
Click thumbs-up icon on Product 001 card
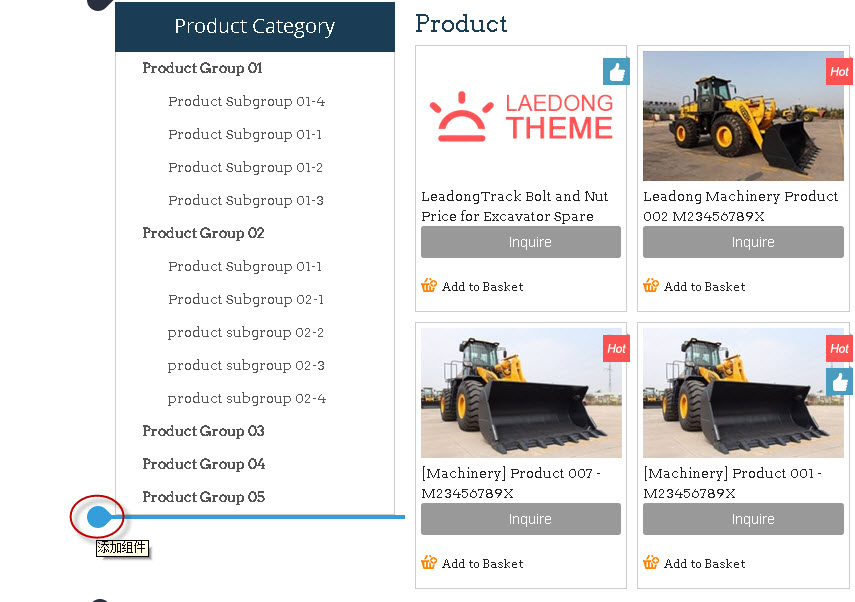840,382
